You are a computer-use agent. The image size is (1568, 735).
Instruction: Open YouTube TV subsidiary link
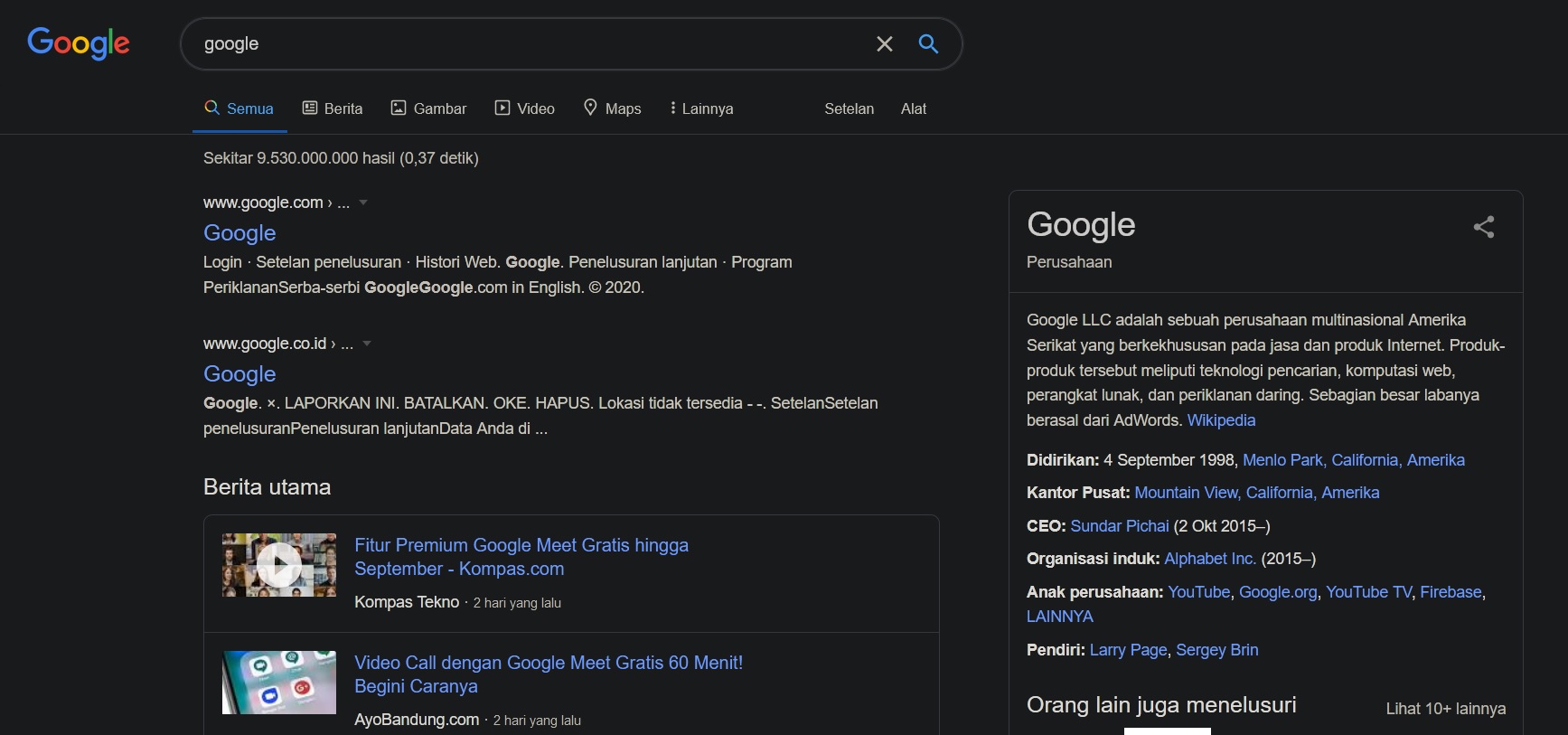1369,592
